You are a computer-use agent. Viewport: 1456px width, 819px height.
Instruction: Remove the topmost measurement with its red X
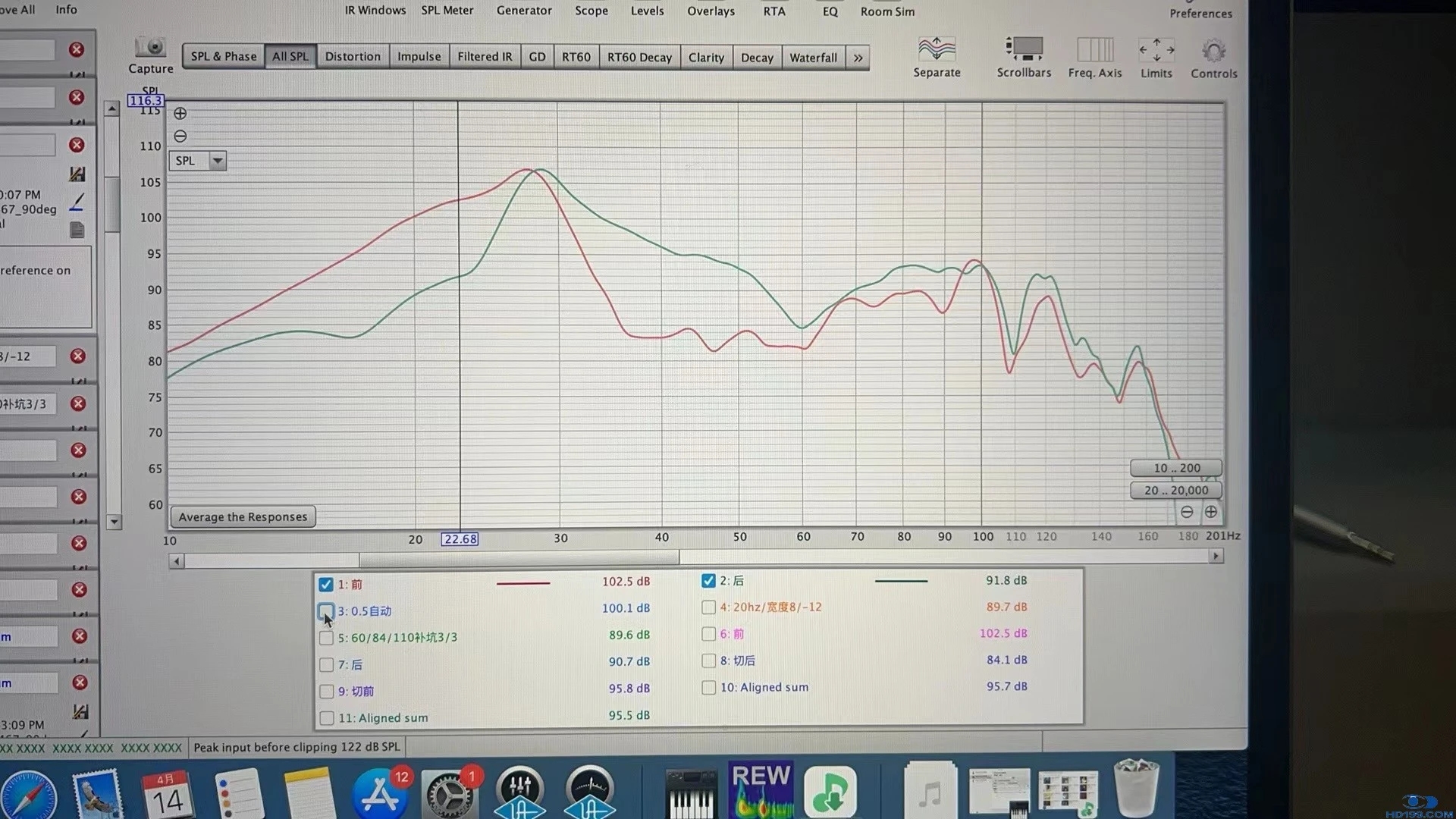tap(77, 49)
